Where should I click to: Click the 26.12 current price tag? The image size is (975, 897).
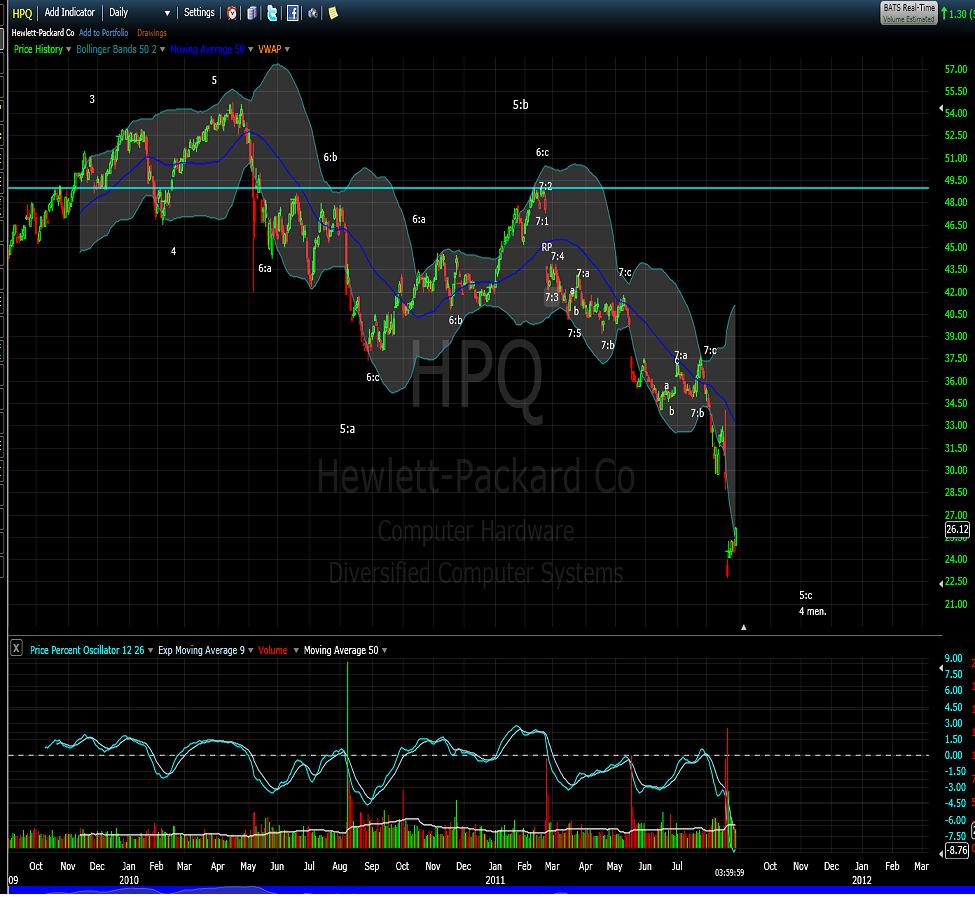point(957,530)
